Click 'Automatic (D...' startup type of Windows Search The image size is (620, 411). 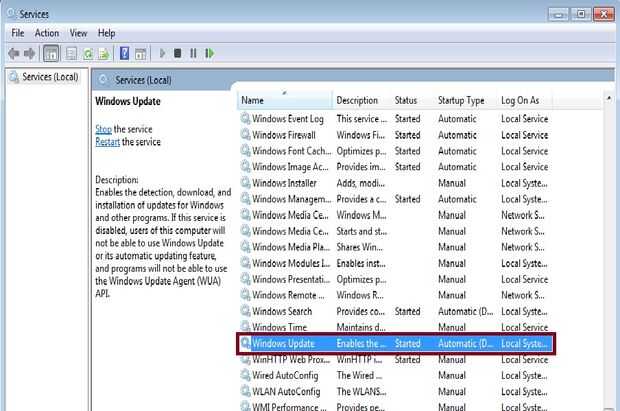465,311
